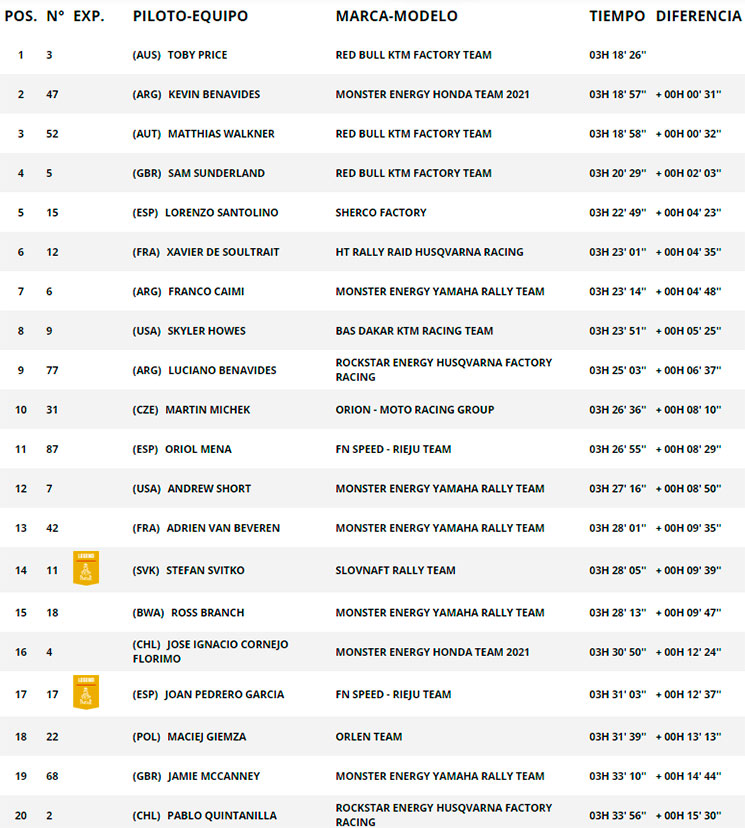Click the MARCA-MODELO column header
Viewport: 745px width, 828px height.
tap(397, 16)
